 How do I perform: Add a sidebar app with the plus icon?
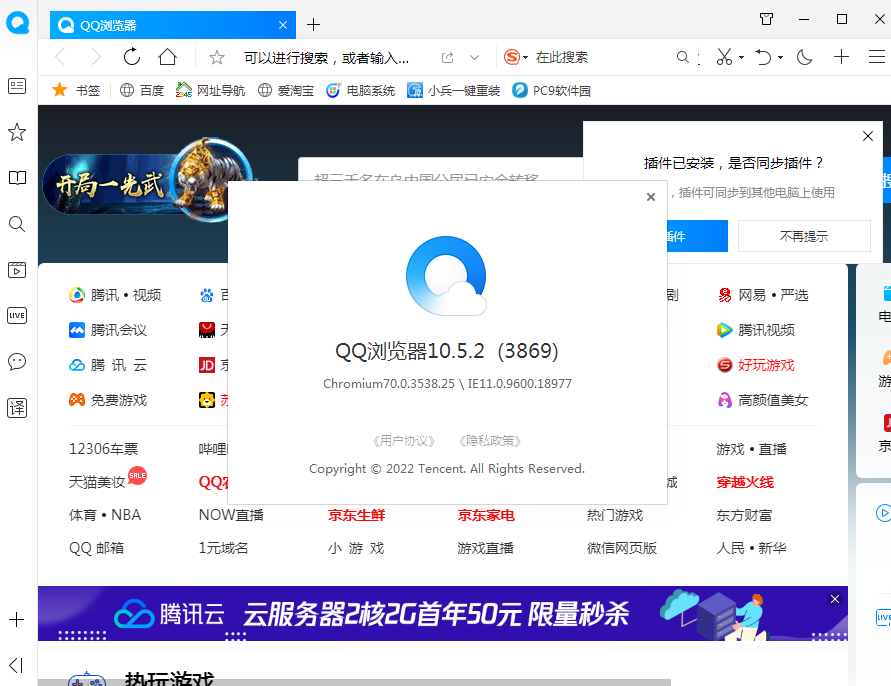pos(16,619)
